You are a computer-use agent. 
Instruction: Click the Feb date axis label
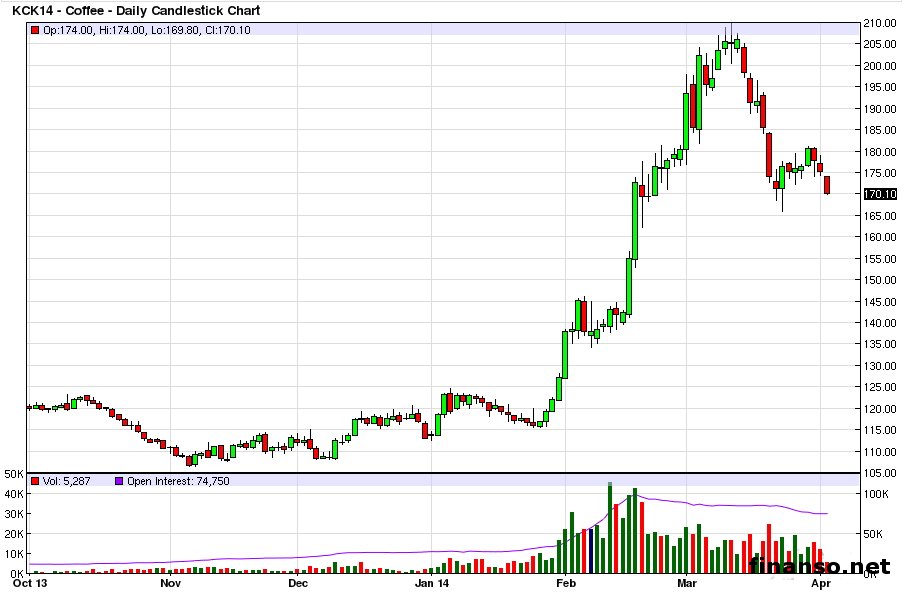tap(565, 582)
